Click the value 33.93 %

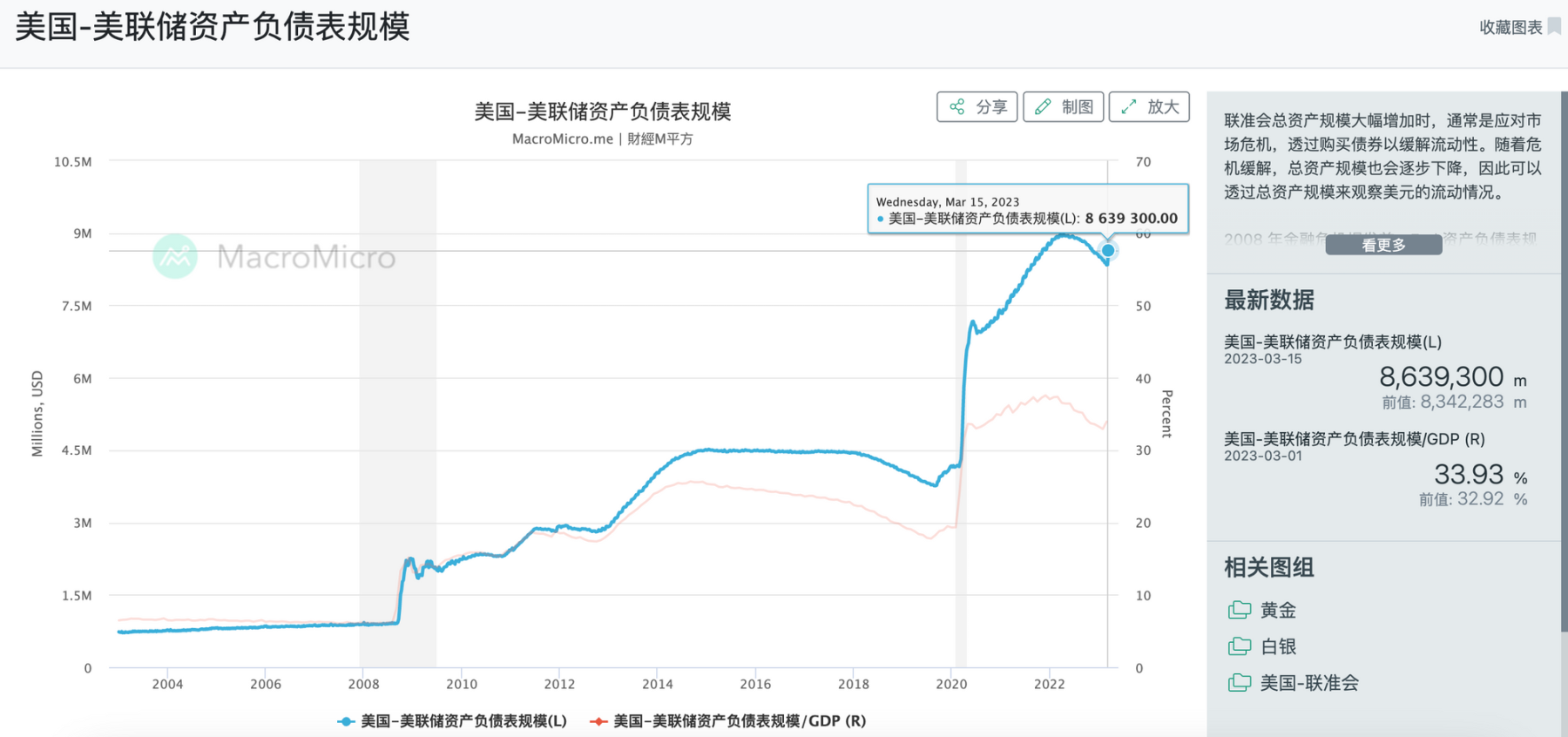point(1480,475)
